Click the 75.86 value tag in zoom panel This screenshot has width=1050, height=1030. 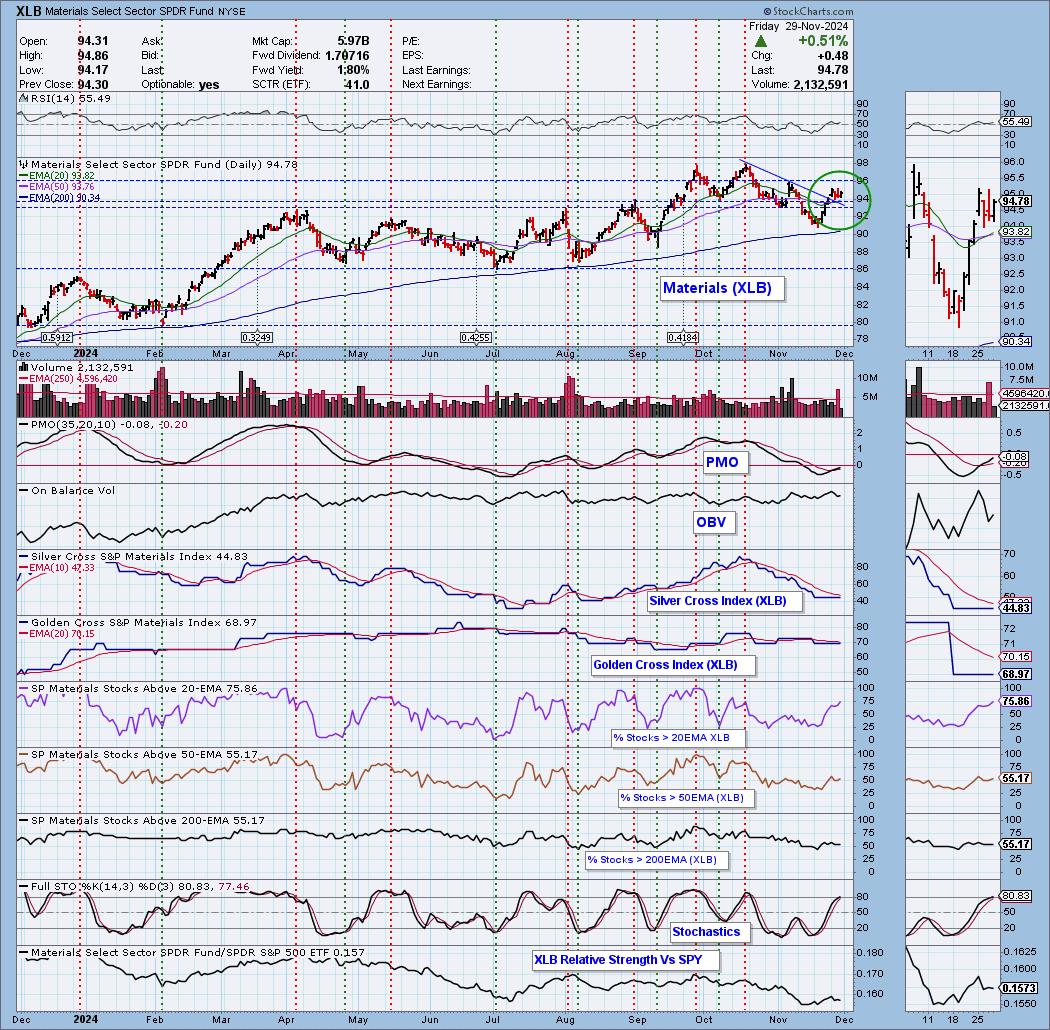point(1017,701)
